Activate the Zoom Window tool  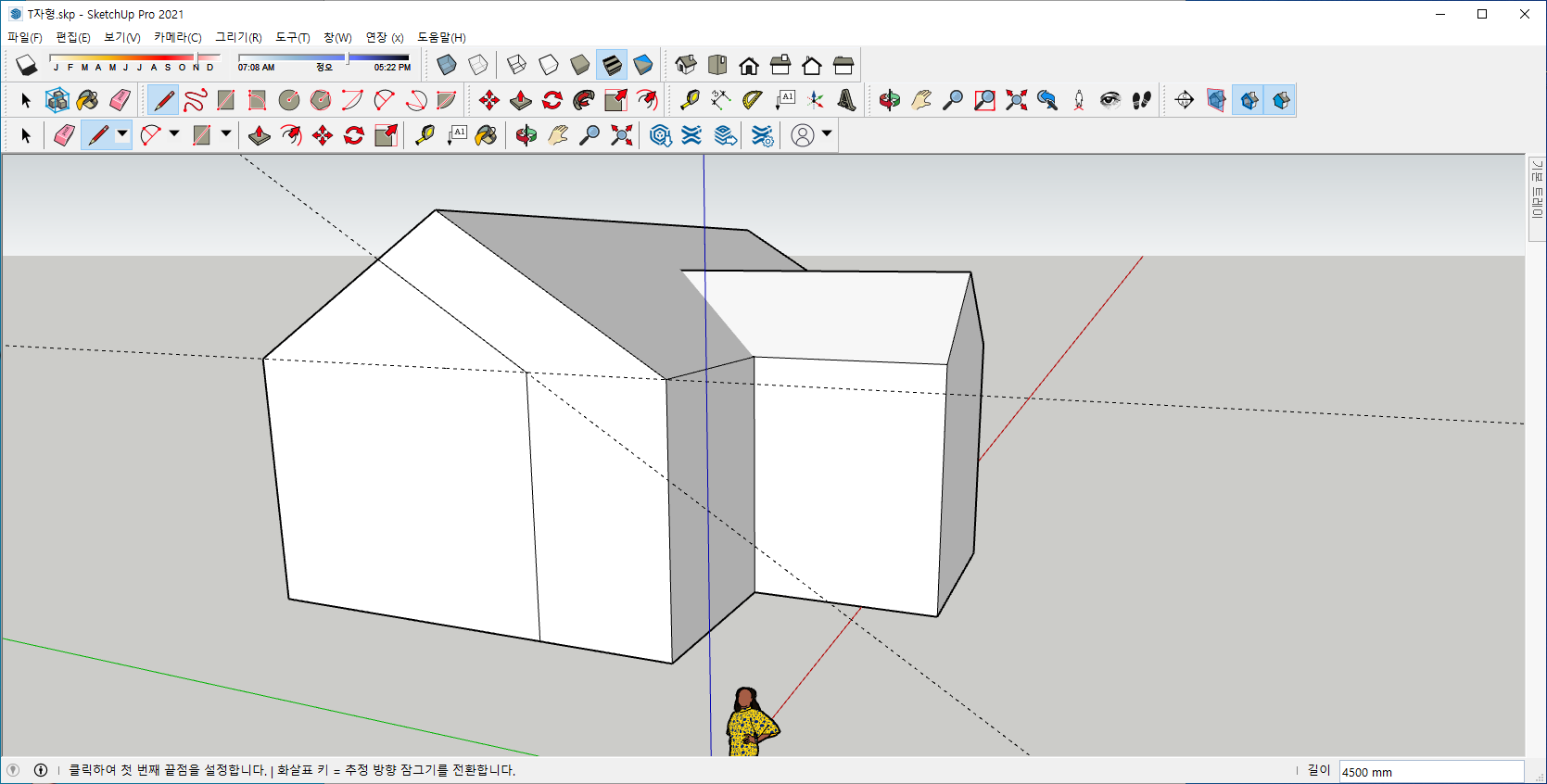(984, 100)
